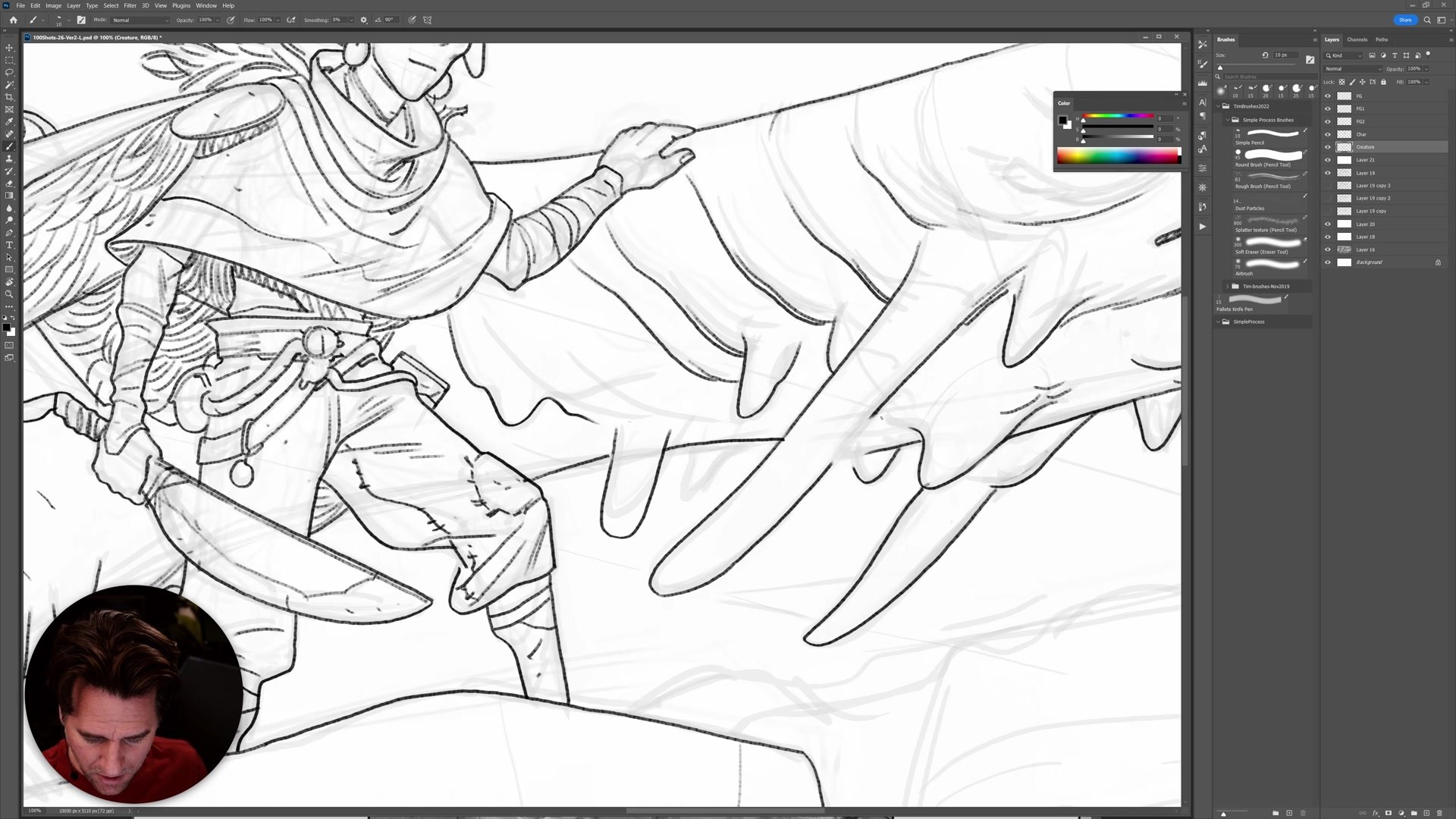Screen dimensions: 1456x819
Task: Select the Eraser tool
Action: click(x=9, y=184)
